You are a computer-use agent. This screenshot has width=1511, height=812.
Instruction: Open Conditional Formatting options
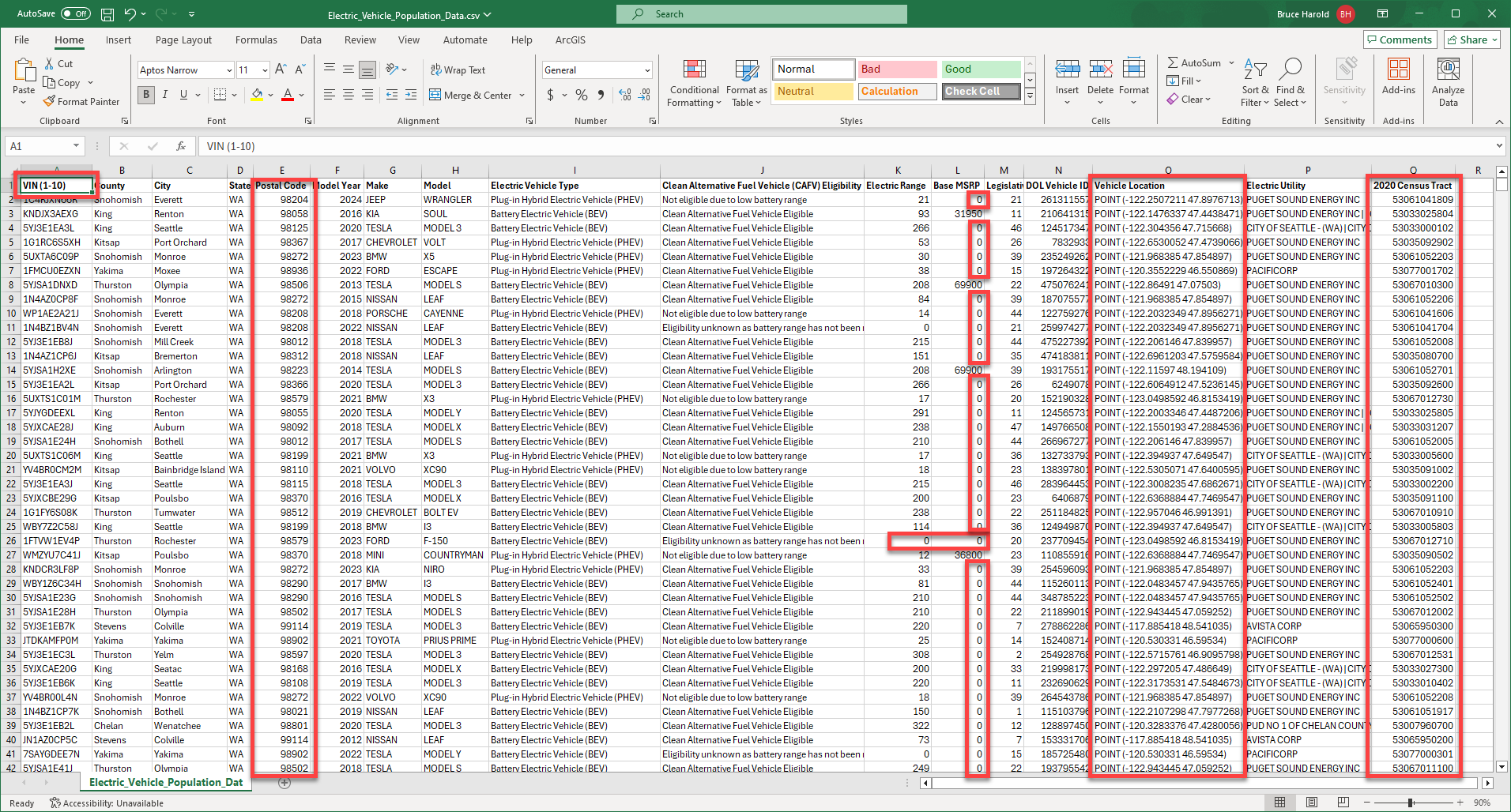[x=694, y=83]
